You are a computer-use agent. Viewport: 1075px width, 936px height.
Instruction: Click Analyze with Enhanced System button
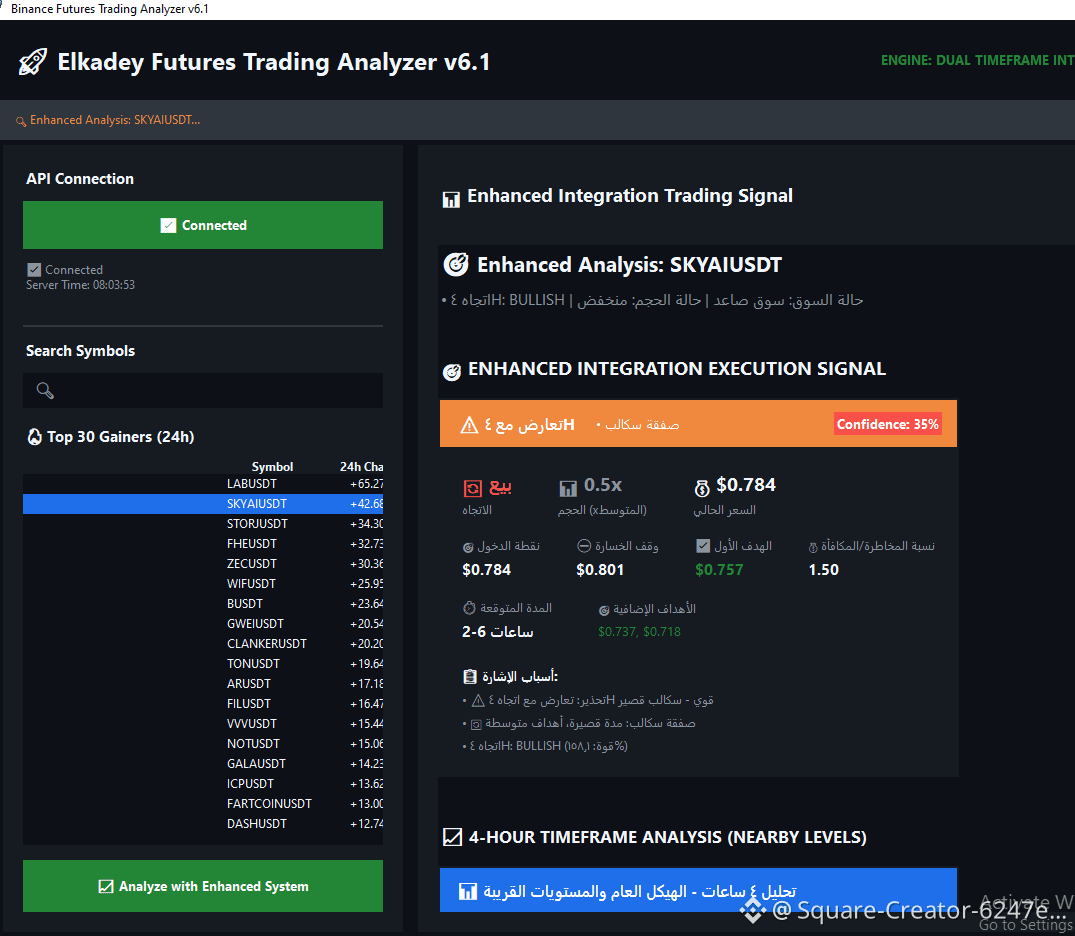pos(203,886)
